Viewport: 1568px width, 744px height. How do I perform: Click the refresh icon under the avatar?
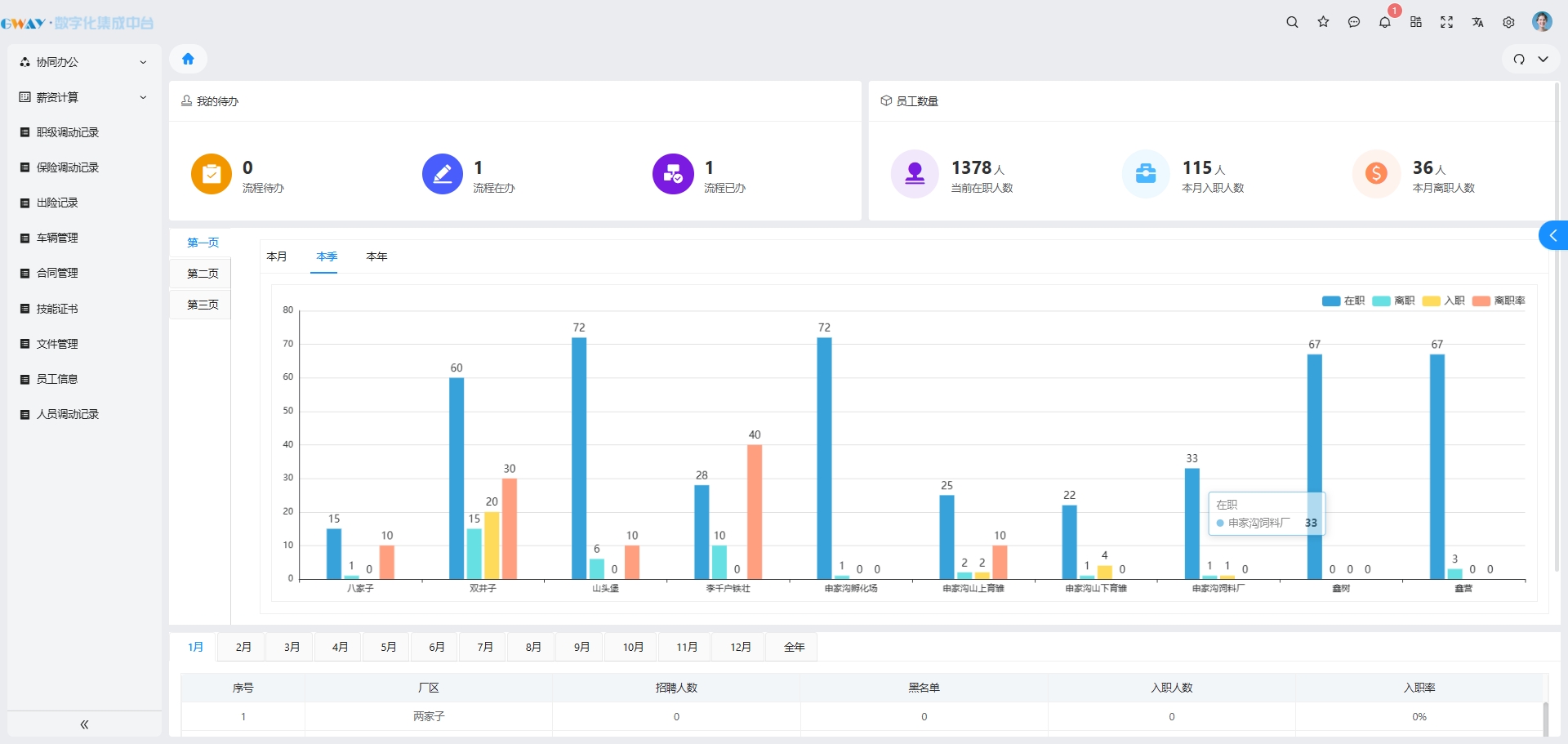tap(1519, 59)
